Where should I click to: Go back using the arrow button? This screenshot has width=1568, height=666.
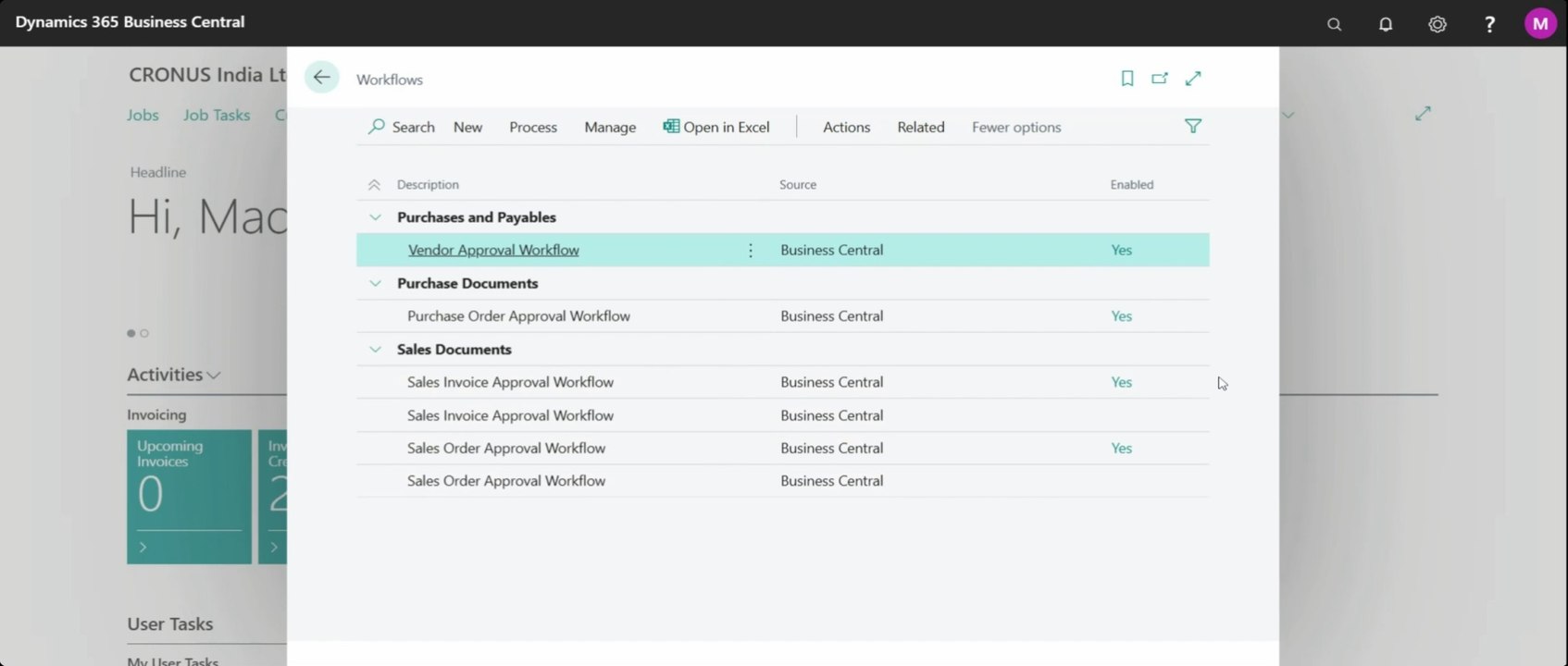pyautogui.click(x=321, y=78)
